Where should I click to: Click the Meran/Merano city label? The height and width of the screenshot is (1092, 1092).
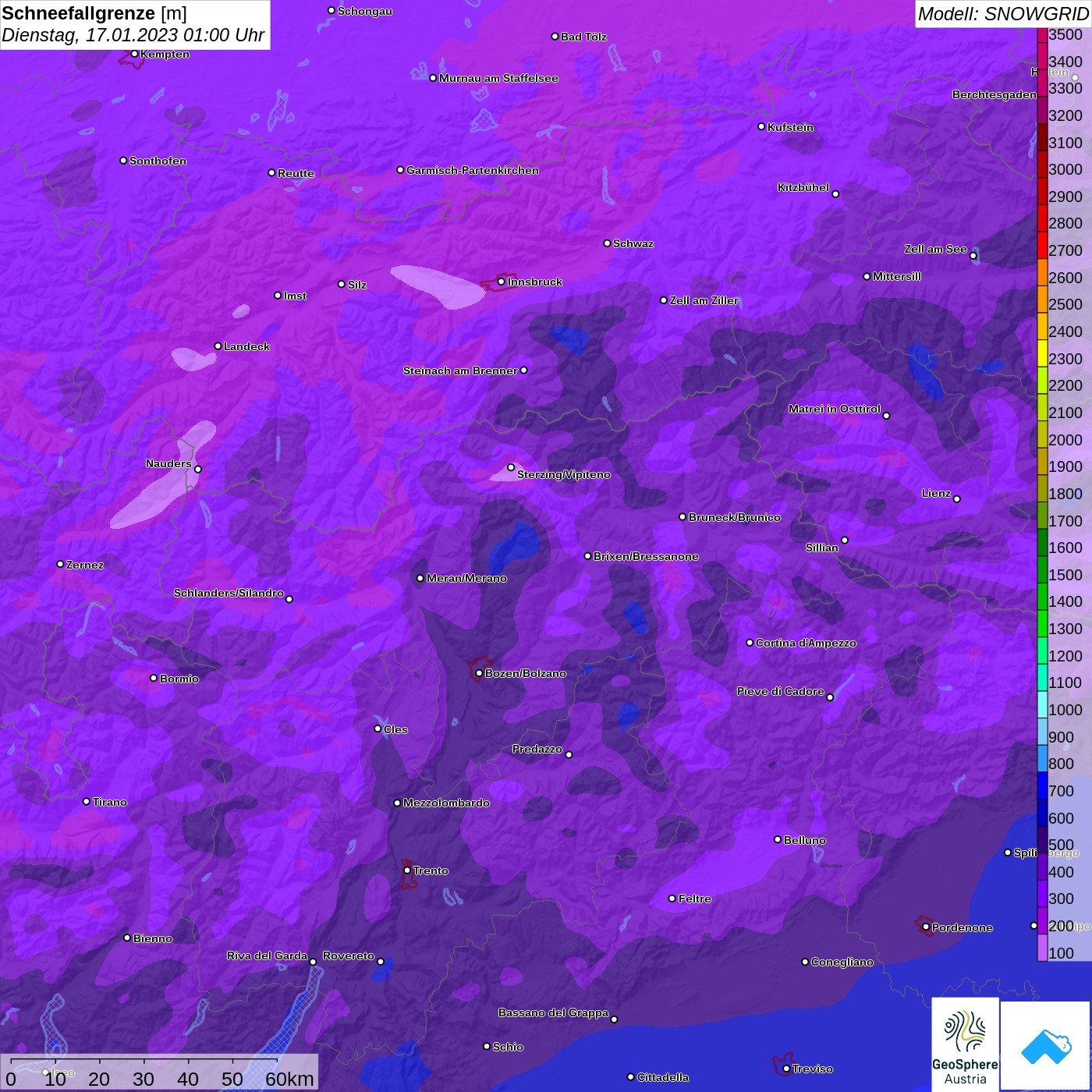click(x=466, y=578)
